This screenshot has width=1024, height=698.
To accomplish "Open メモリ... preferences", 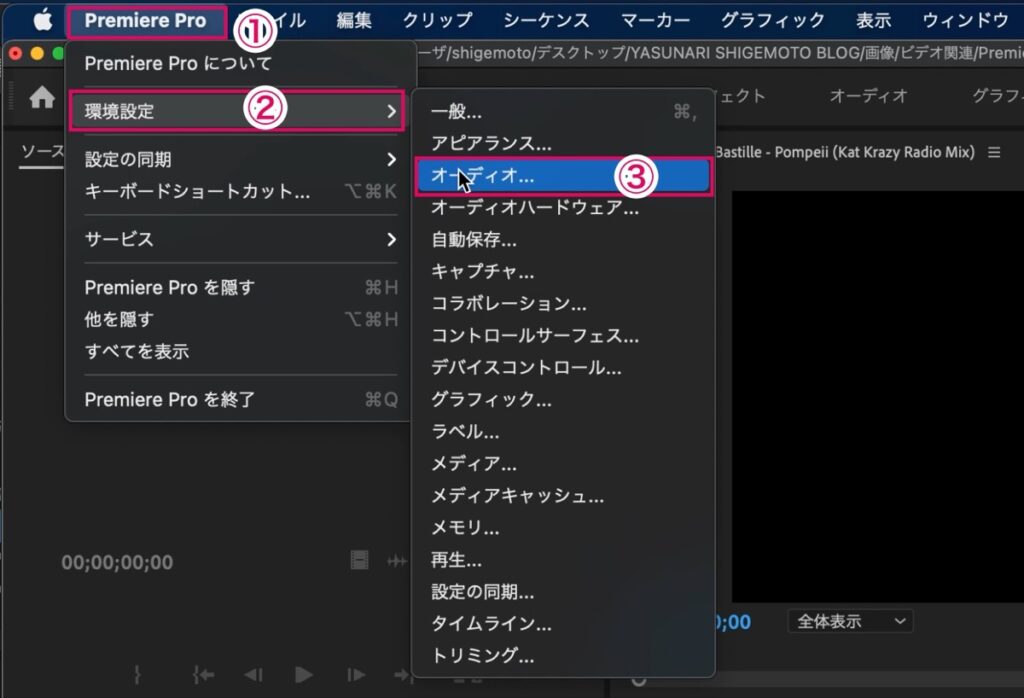I will [x=564, y=528].
